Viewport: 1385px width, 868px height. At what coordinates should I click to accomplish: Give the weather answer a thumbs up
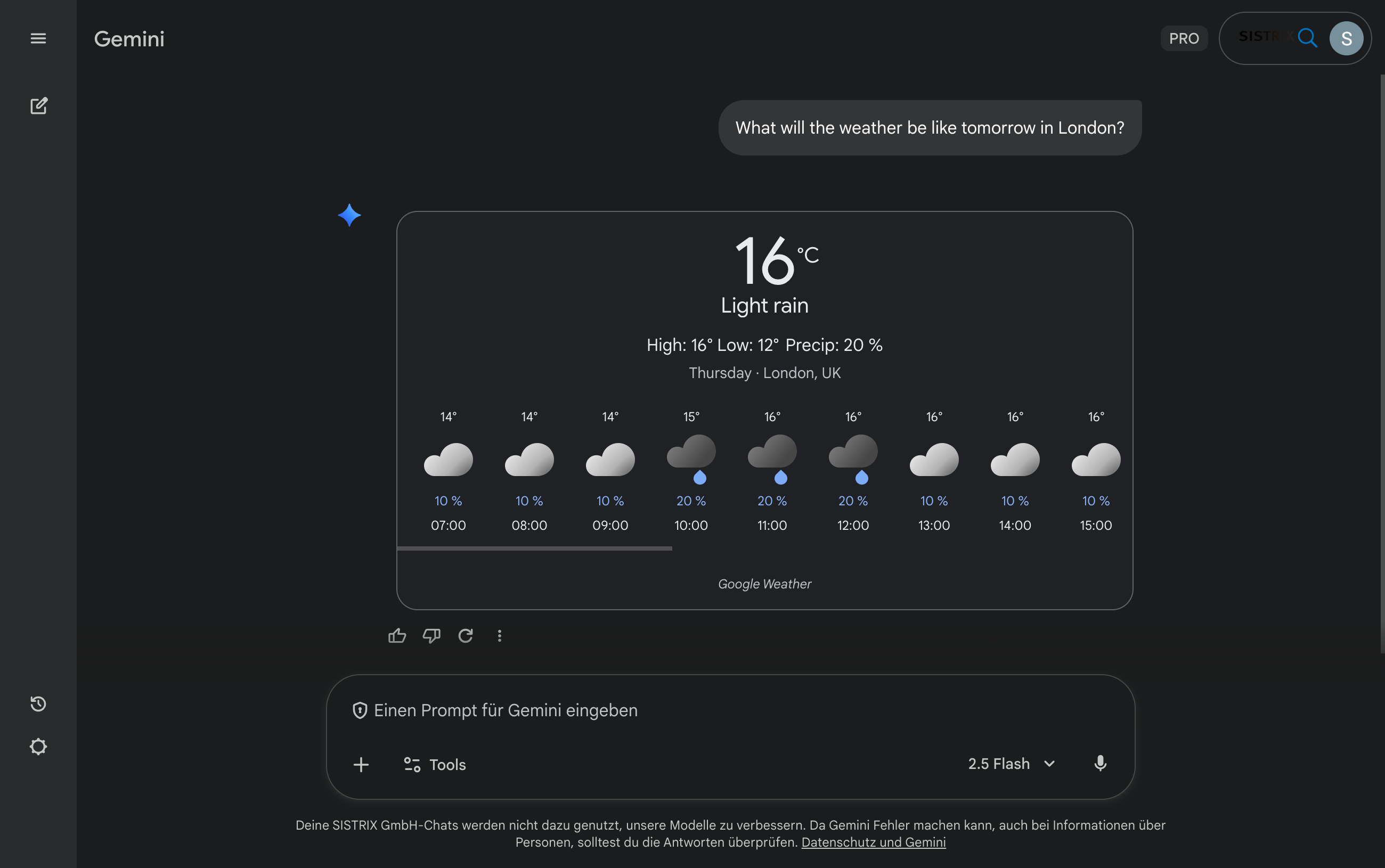point(397,635)
